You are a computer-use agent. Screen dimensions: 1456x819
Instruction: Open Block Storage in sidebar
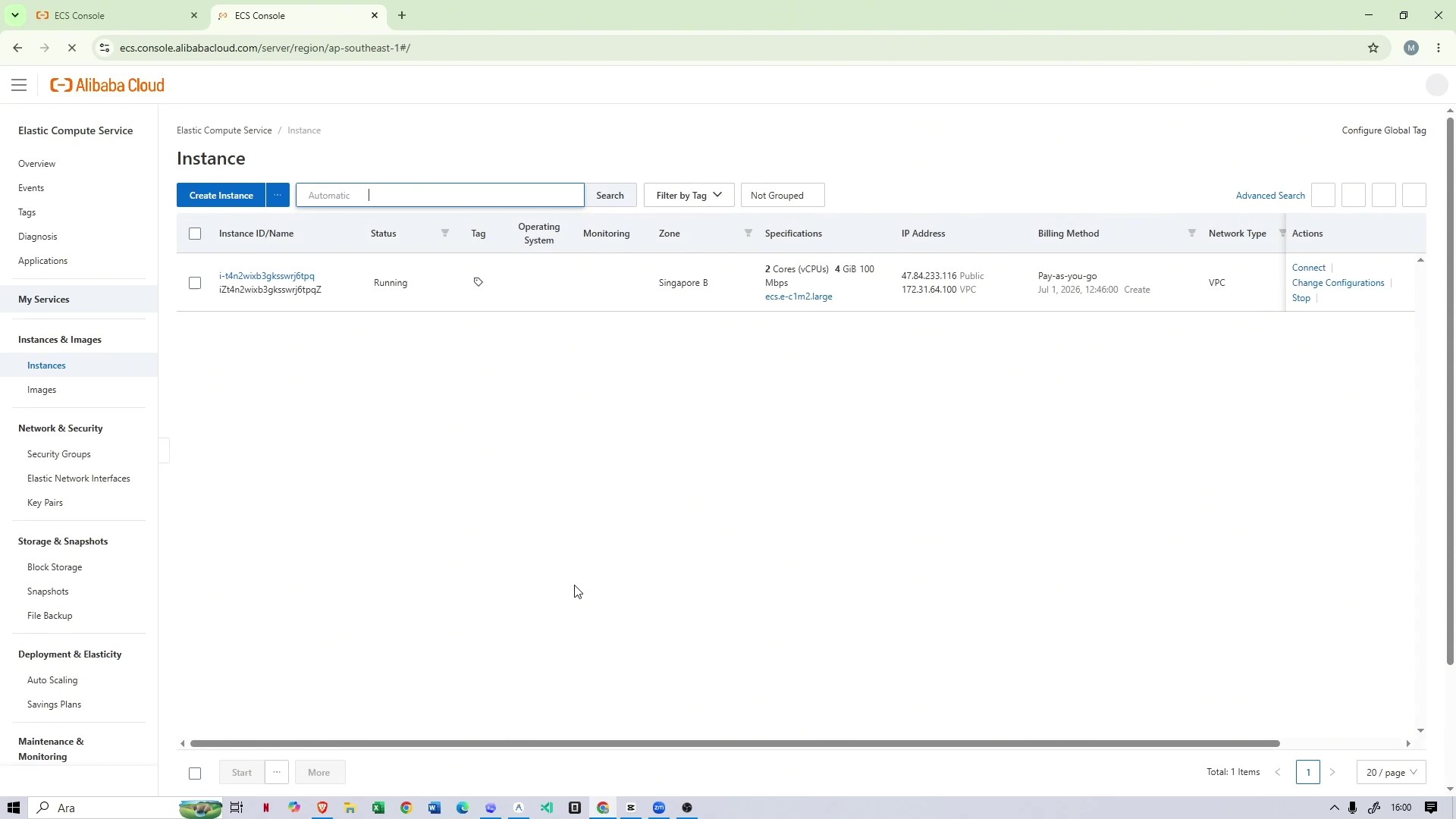[55, 567]
